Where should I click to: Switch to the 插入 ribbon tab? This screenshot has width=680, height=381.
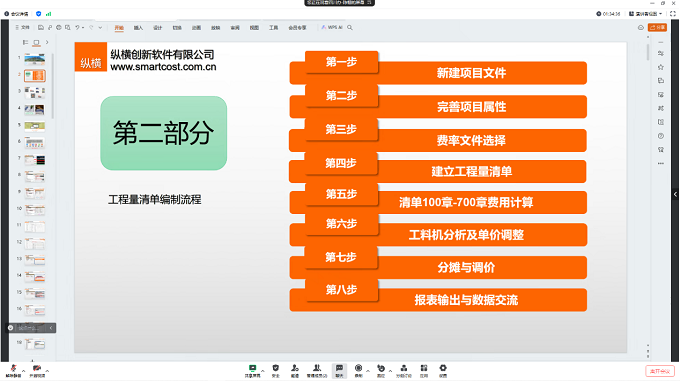[x=138, y=28]
